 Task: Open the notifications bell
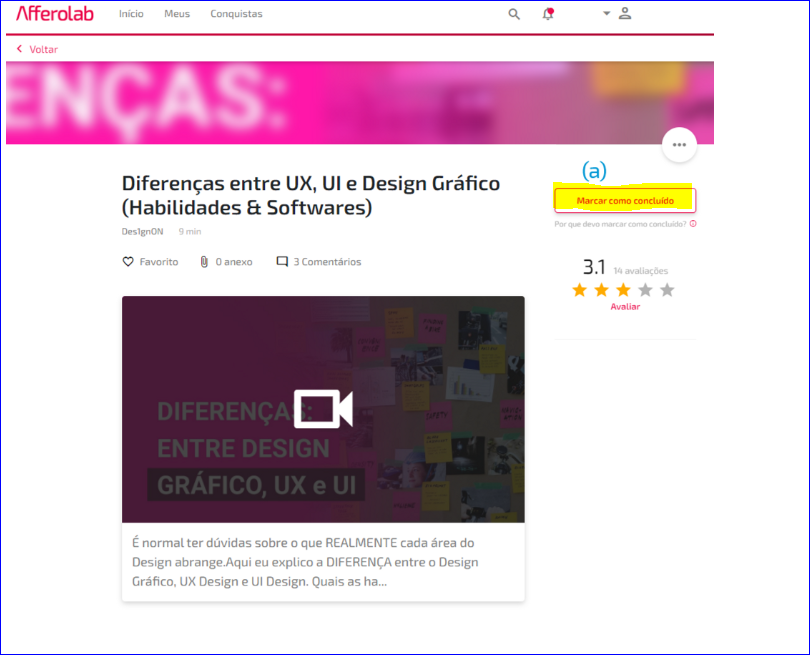(x=548, y=14)
